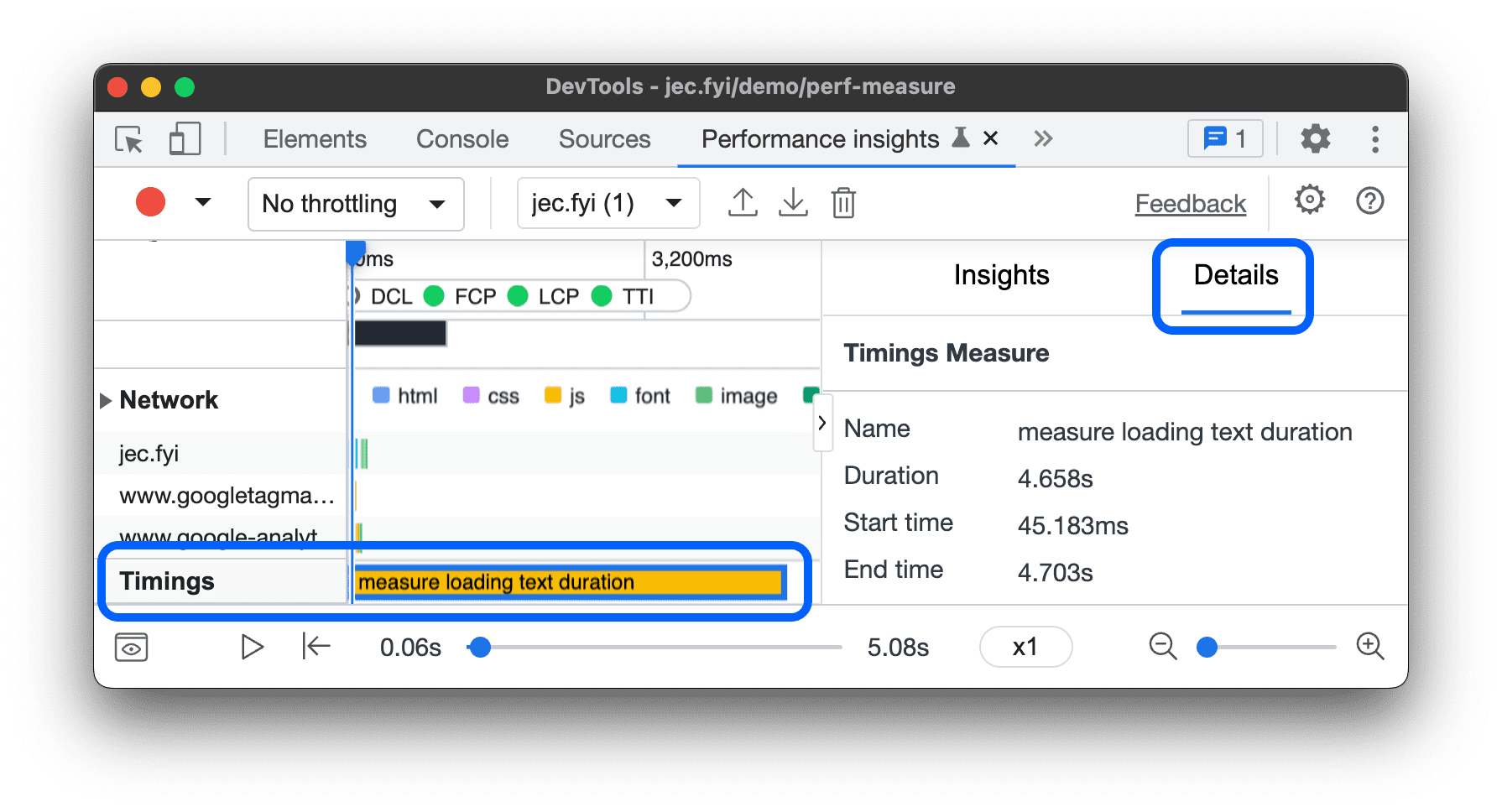Toggle the visual preview eye icon
The width and height of the screenshot is (1502, 812).
tap(132, 648)
